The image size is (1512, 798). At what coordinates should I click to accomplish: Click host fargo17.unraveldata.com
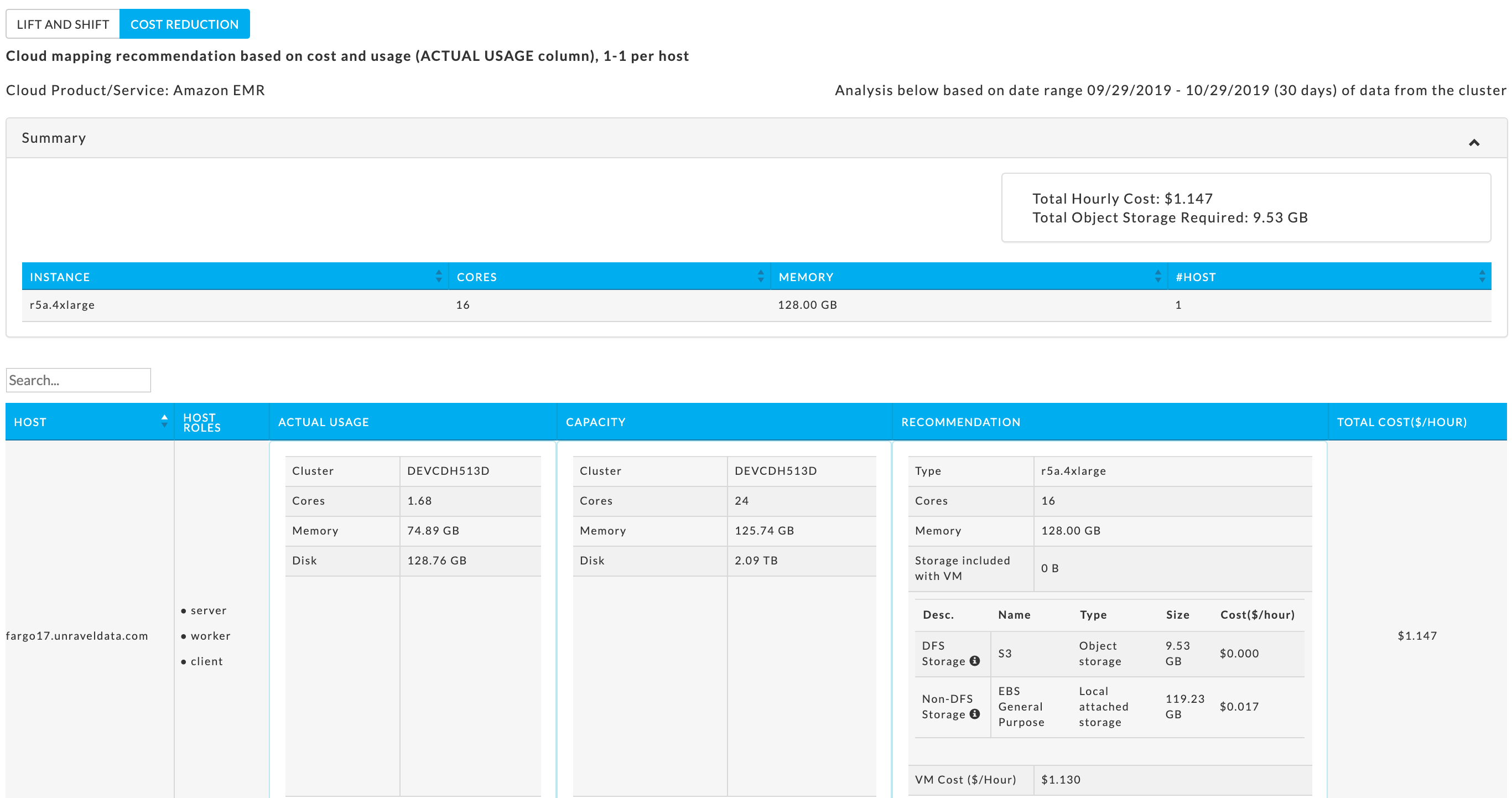[77, 635]
